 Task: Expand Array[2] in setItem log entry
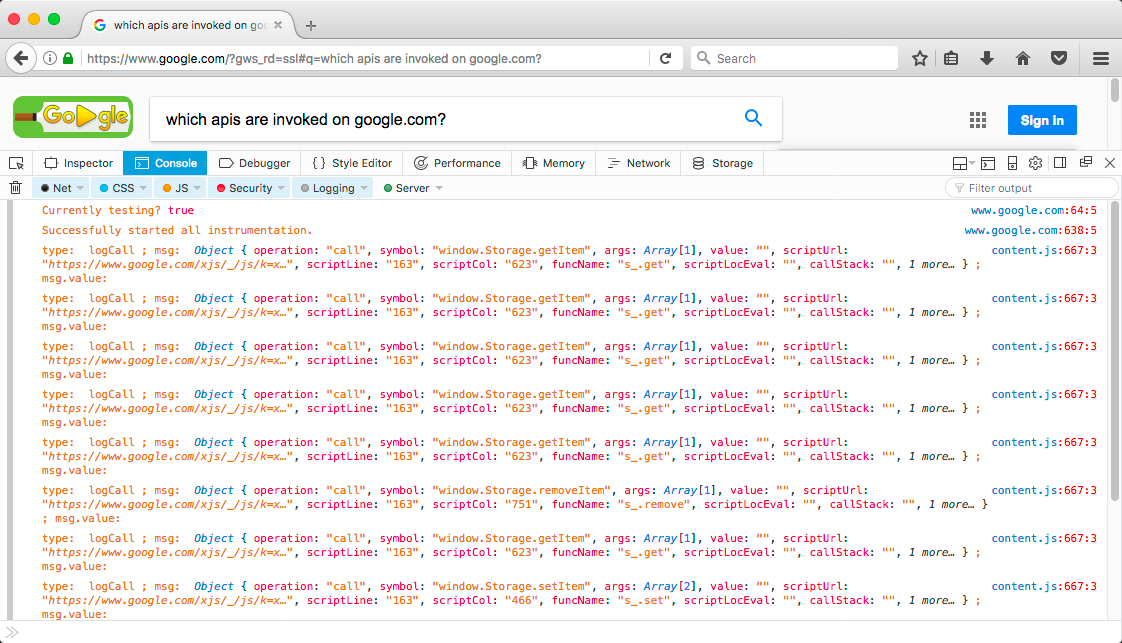669,586
